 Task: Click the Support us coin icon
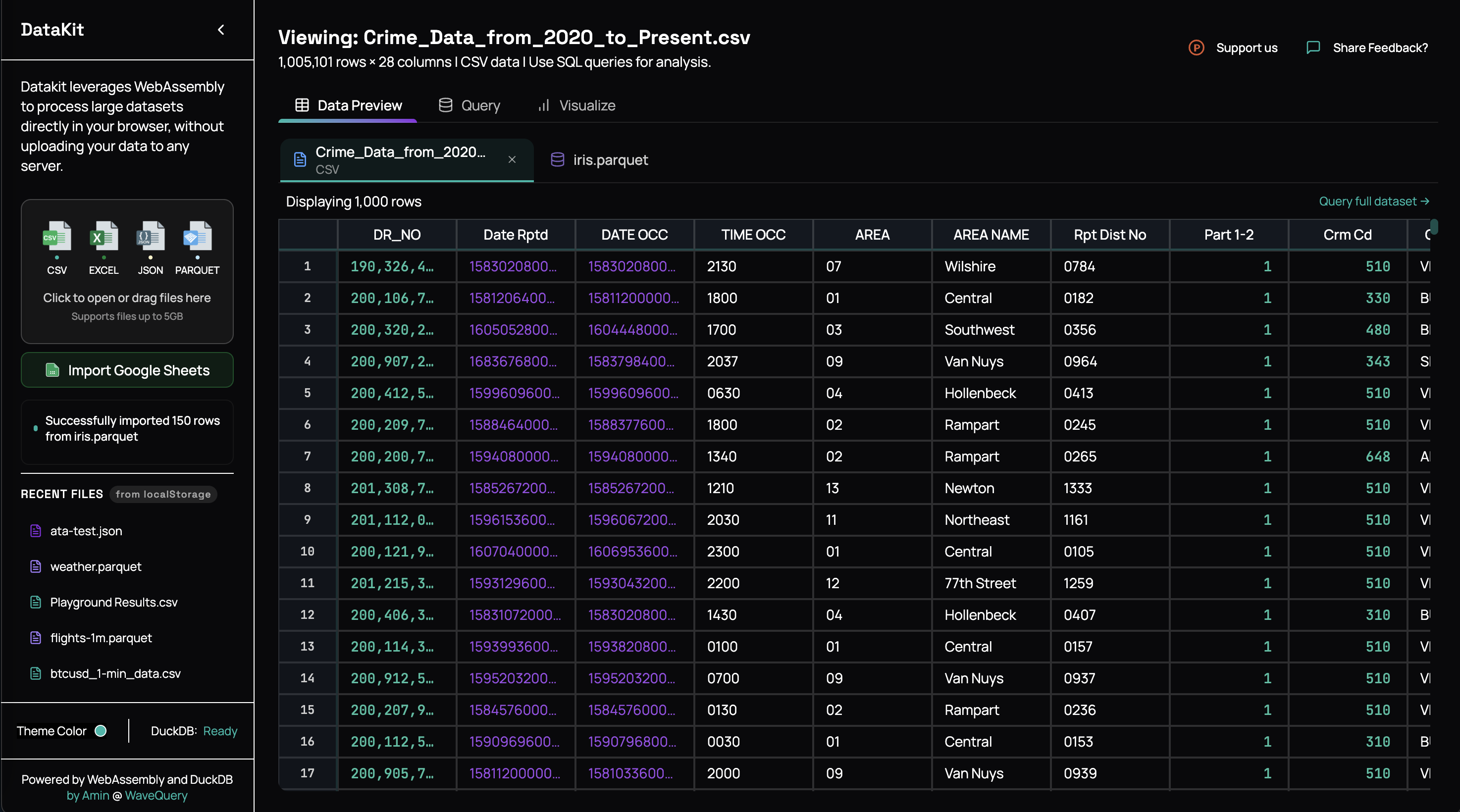(1196, 48)
